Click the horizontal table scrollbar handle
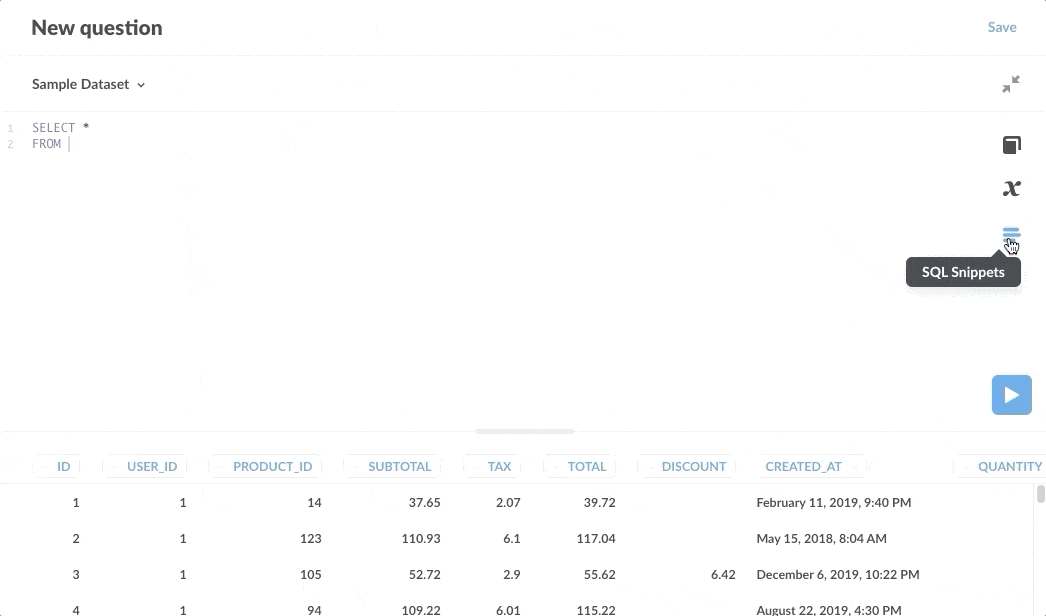1046x616 pixels. pyautogui.click(x=524, y=431)
